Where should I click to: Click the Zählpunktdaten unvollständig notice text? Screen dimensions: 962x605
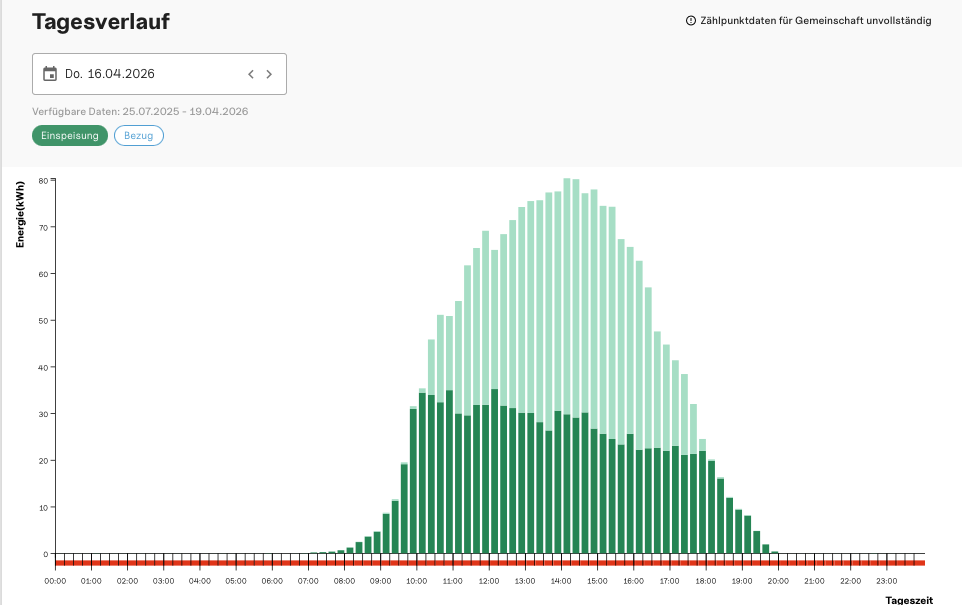pos(816,21)
